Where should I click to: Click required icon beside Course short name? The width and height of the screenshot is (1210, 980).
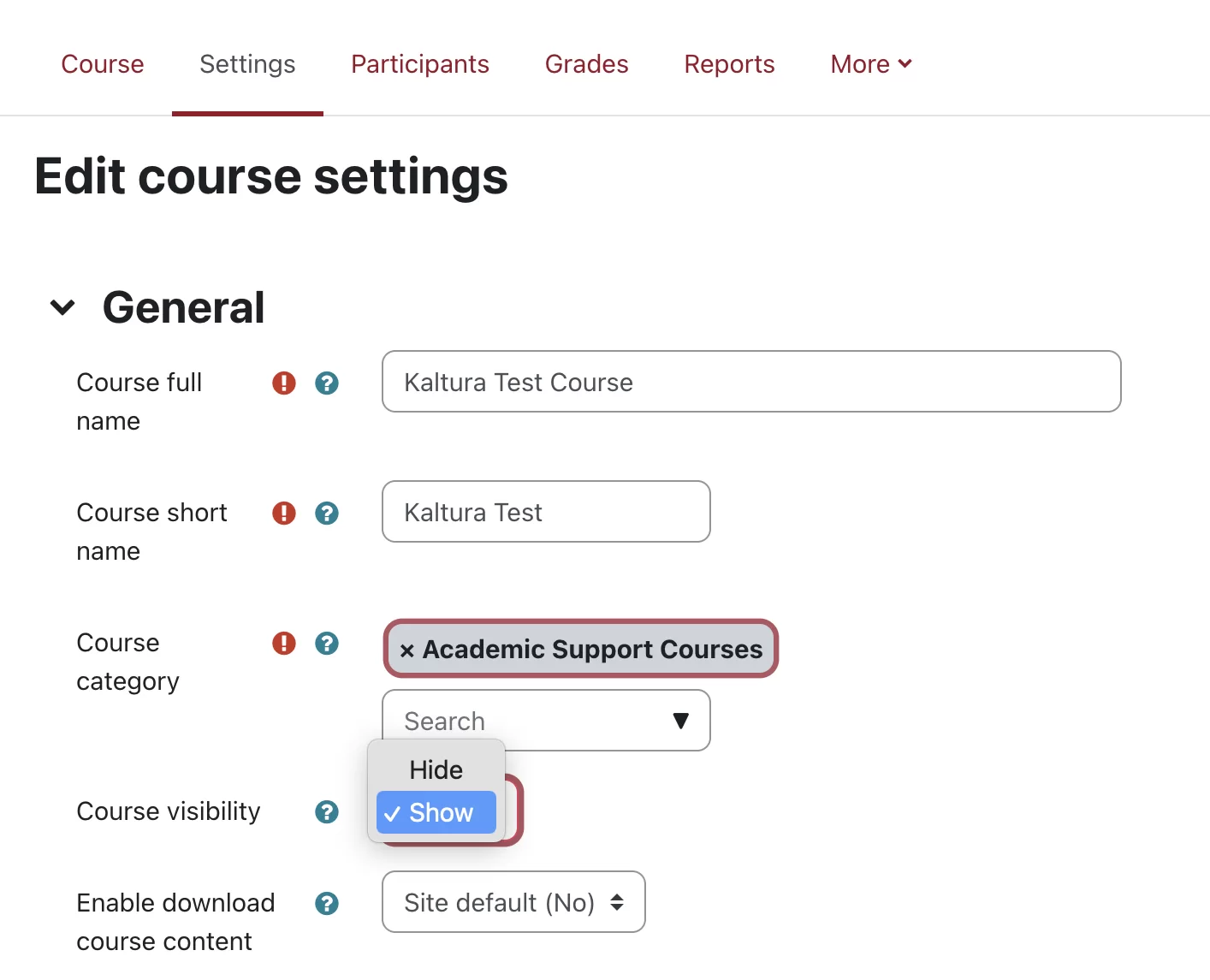pos(284,513)
